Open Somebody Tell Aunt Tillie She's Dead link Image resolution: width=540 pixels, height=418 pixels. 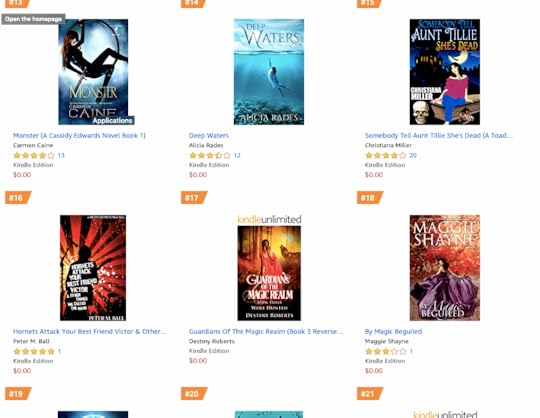[x=438, y=135]
